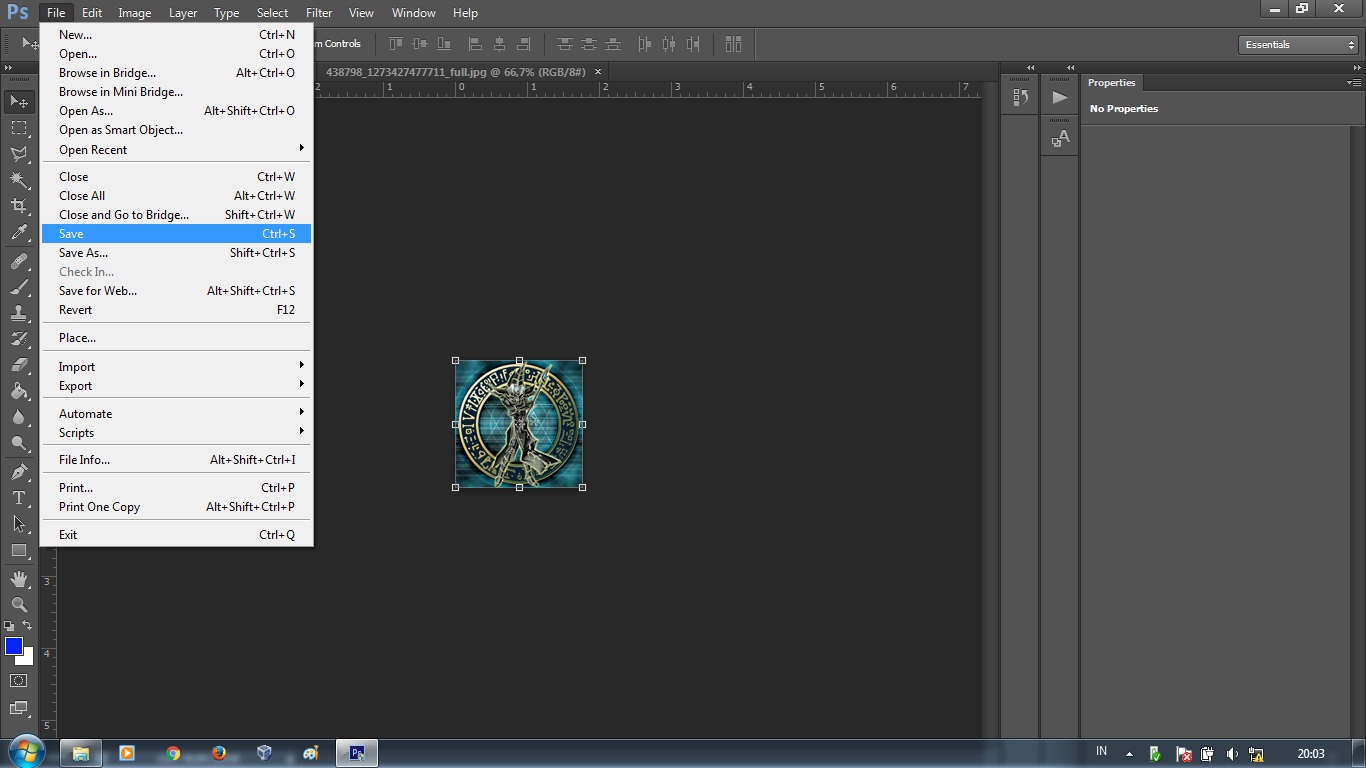Select the Magic Wand tool
Image resolution: width=1366 pixels, height=768 pixels.
click(x=19, y=180)
